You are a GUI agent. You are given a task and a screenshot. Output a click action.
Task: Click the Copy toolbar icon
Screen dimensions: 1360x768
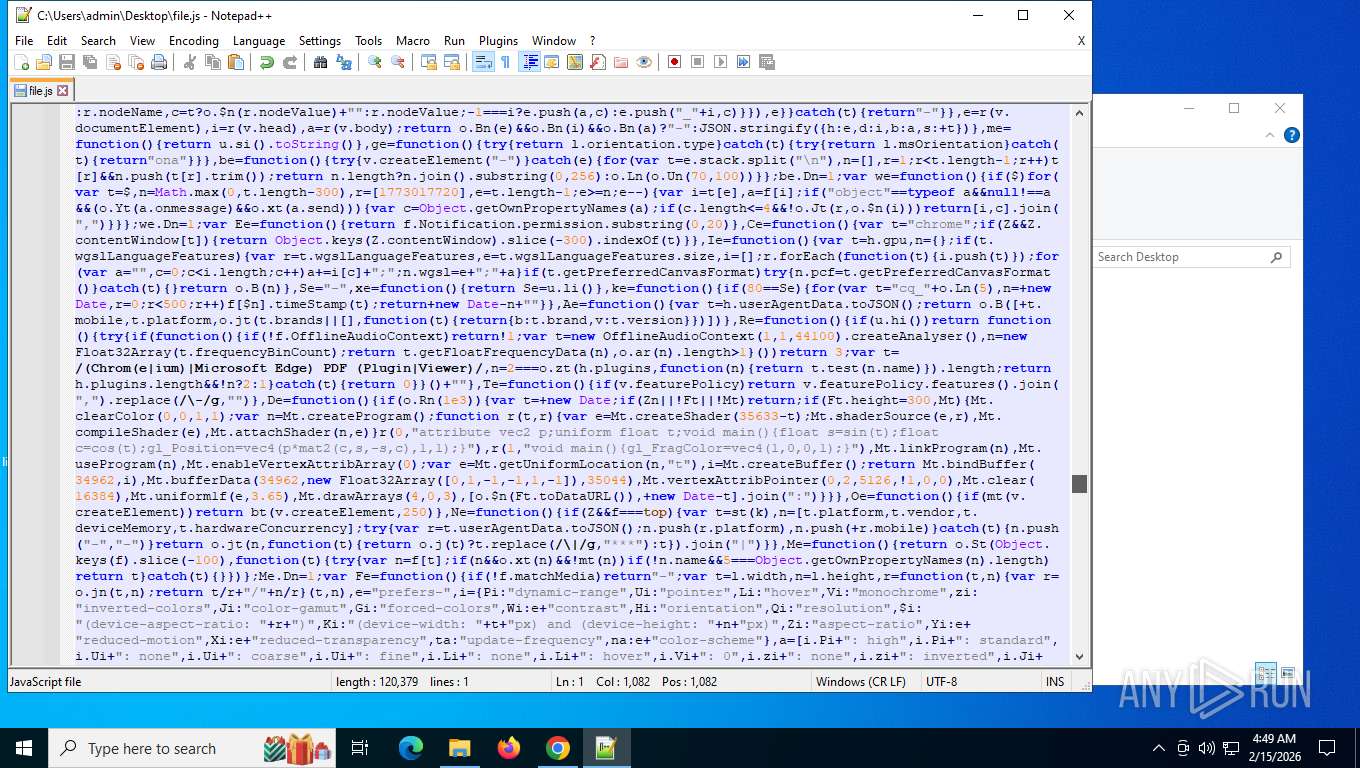[213, 62]
